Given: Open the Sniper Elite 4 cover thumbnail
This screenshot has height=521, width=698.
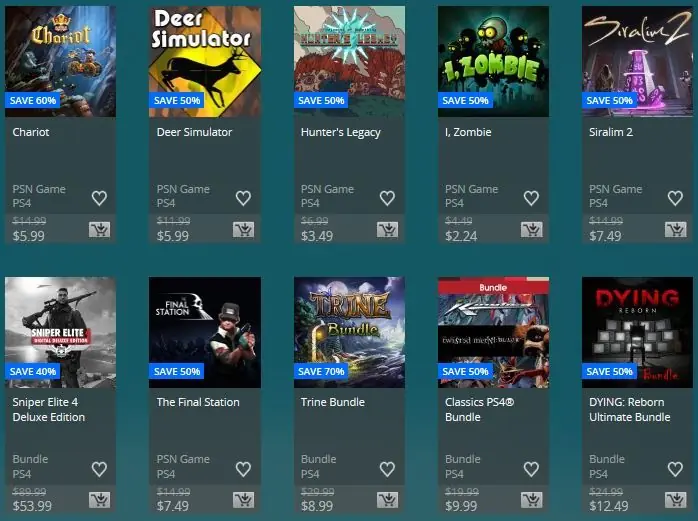Looking at the screenshot, I should [61, 332].
